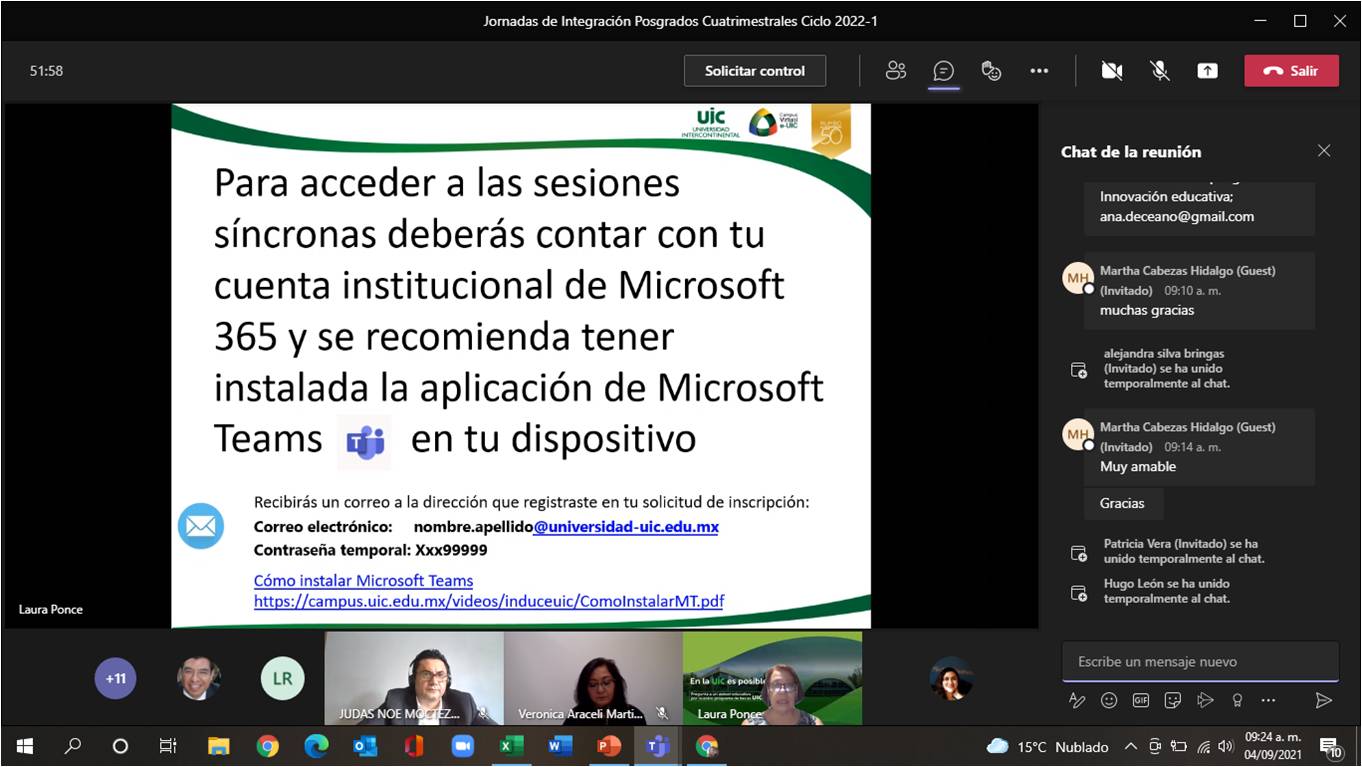
Task: Click the Microsoft Teams taskbar icon
Action: [657, 746]
